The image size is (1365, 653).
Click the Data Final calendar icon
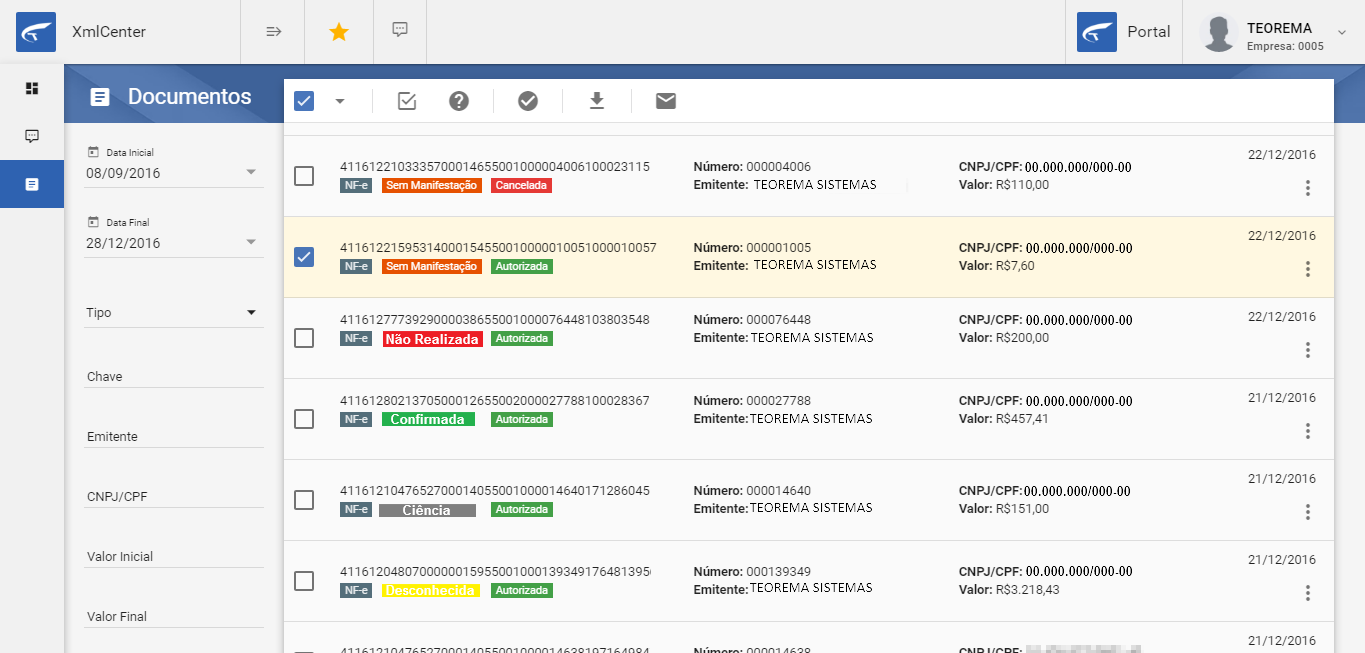(x=93, y=222)
